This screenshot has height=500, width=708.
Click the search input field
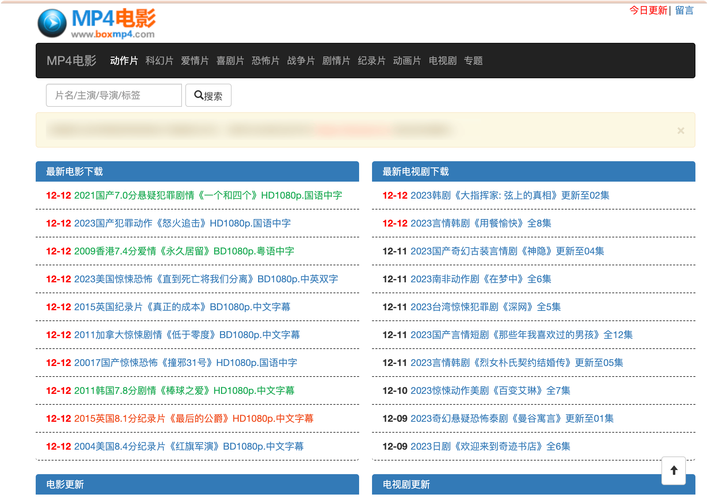(x=114, y=96)
